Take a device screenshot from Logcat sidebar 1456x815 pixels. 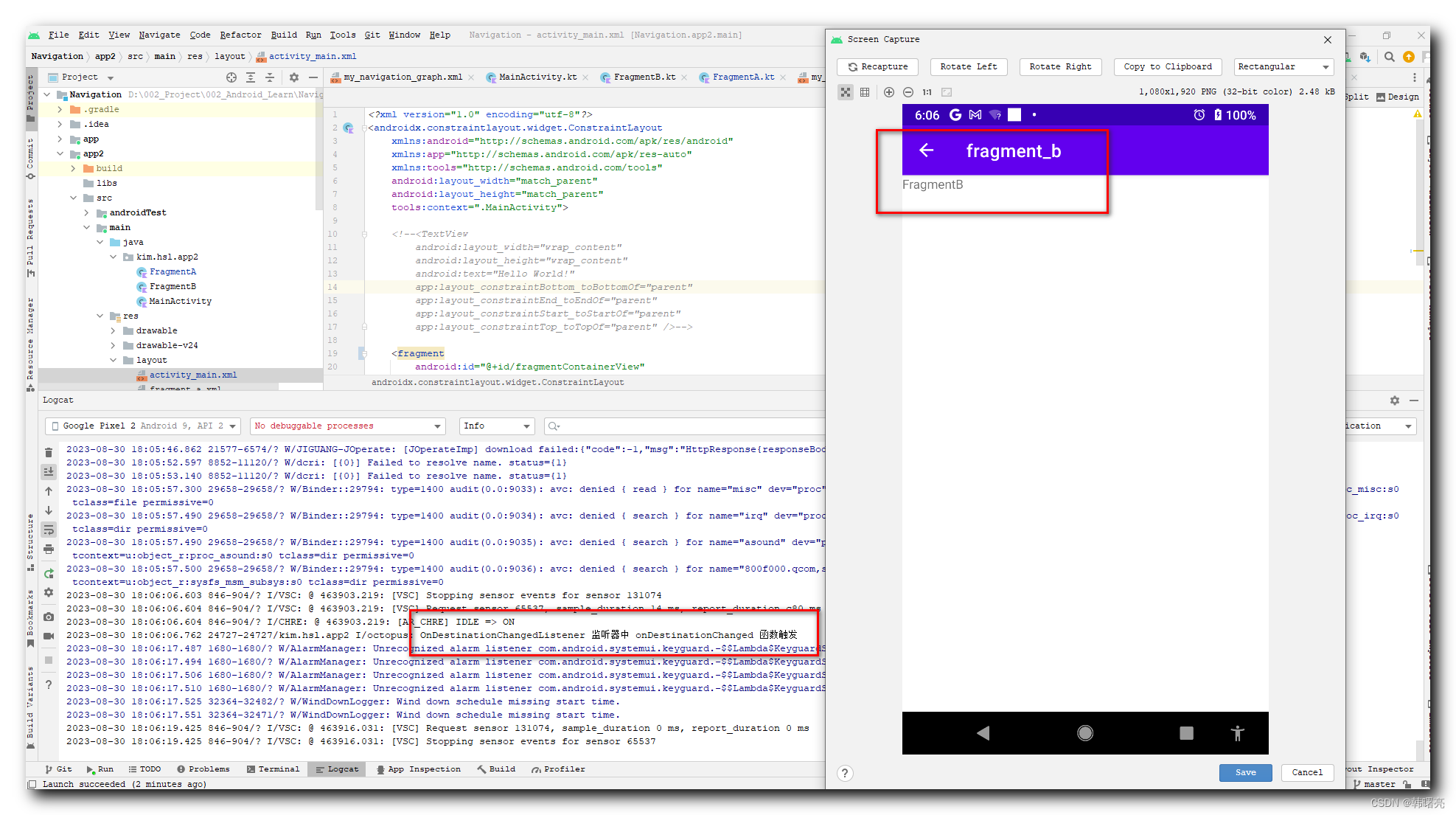[49, 617]
